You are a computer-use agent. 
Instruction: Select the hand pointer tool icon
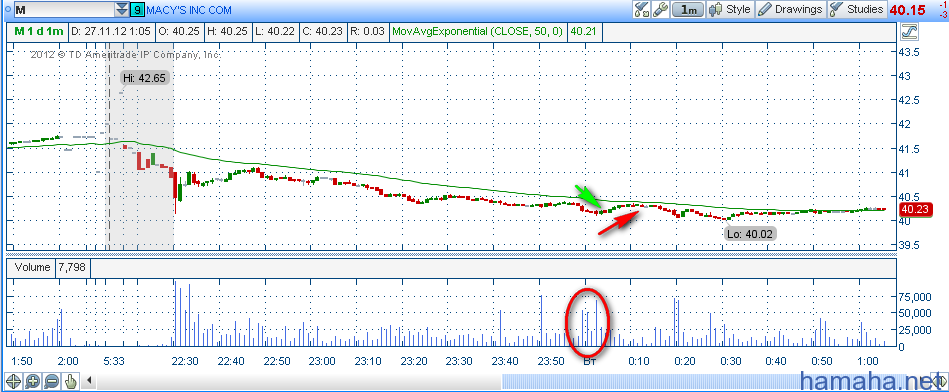click(71, 381)
